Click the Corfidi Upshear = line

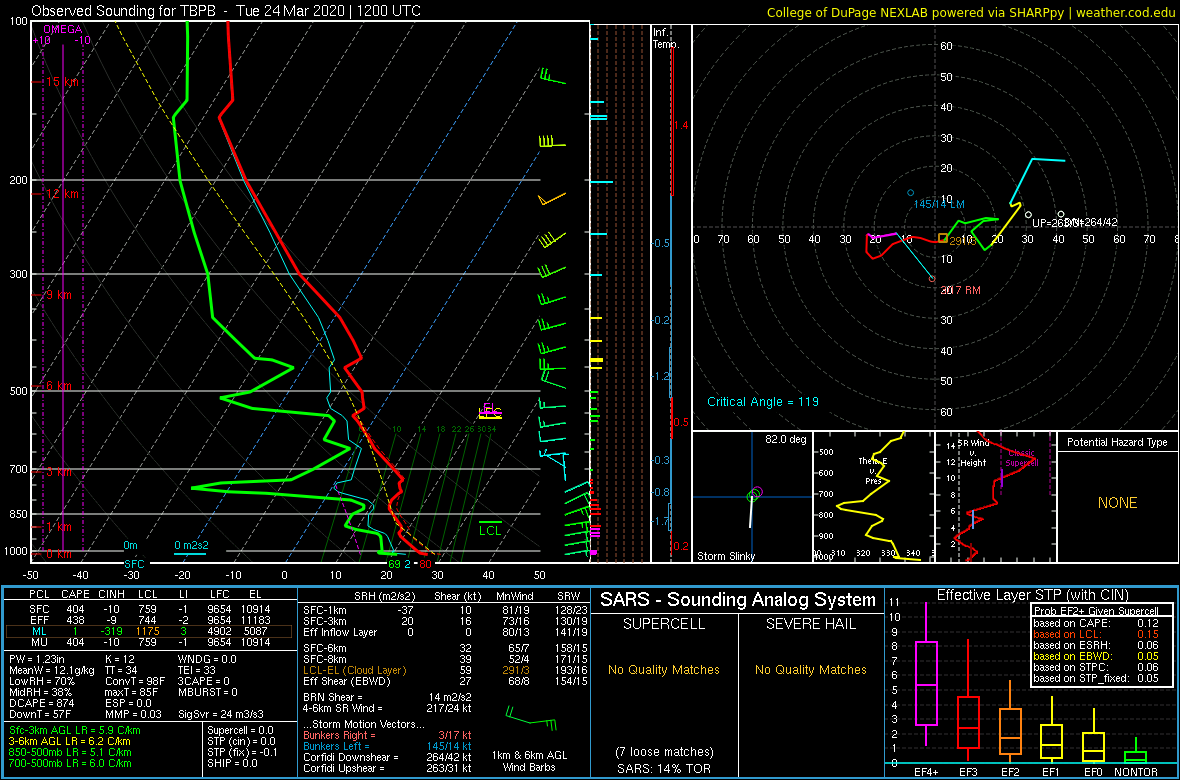388,767
